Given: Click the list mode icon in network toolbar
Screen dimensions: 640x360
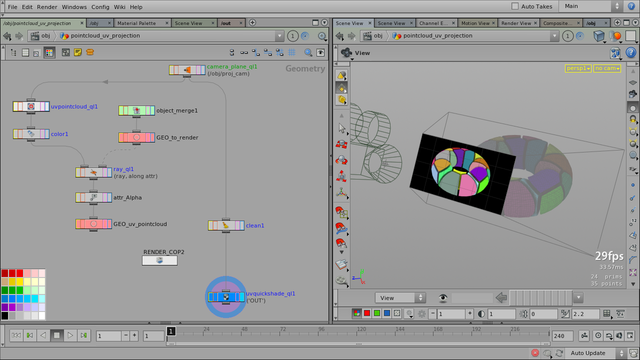Looking at the screenshot, I should pyautogui.click(x=25, y=52).
